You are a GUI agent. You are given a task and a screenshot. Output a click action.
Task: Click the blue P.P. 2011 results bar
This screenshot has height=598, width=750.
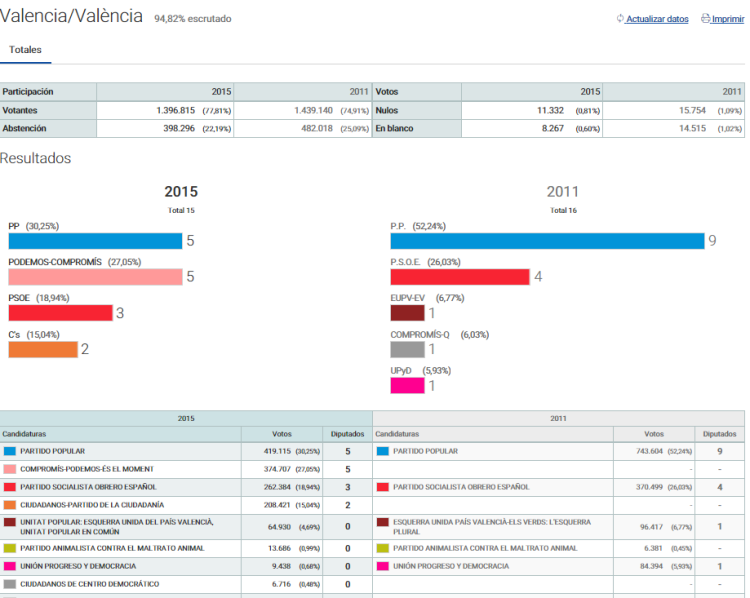pyautogui.click(x=547, y=241)
